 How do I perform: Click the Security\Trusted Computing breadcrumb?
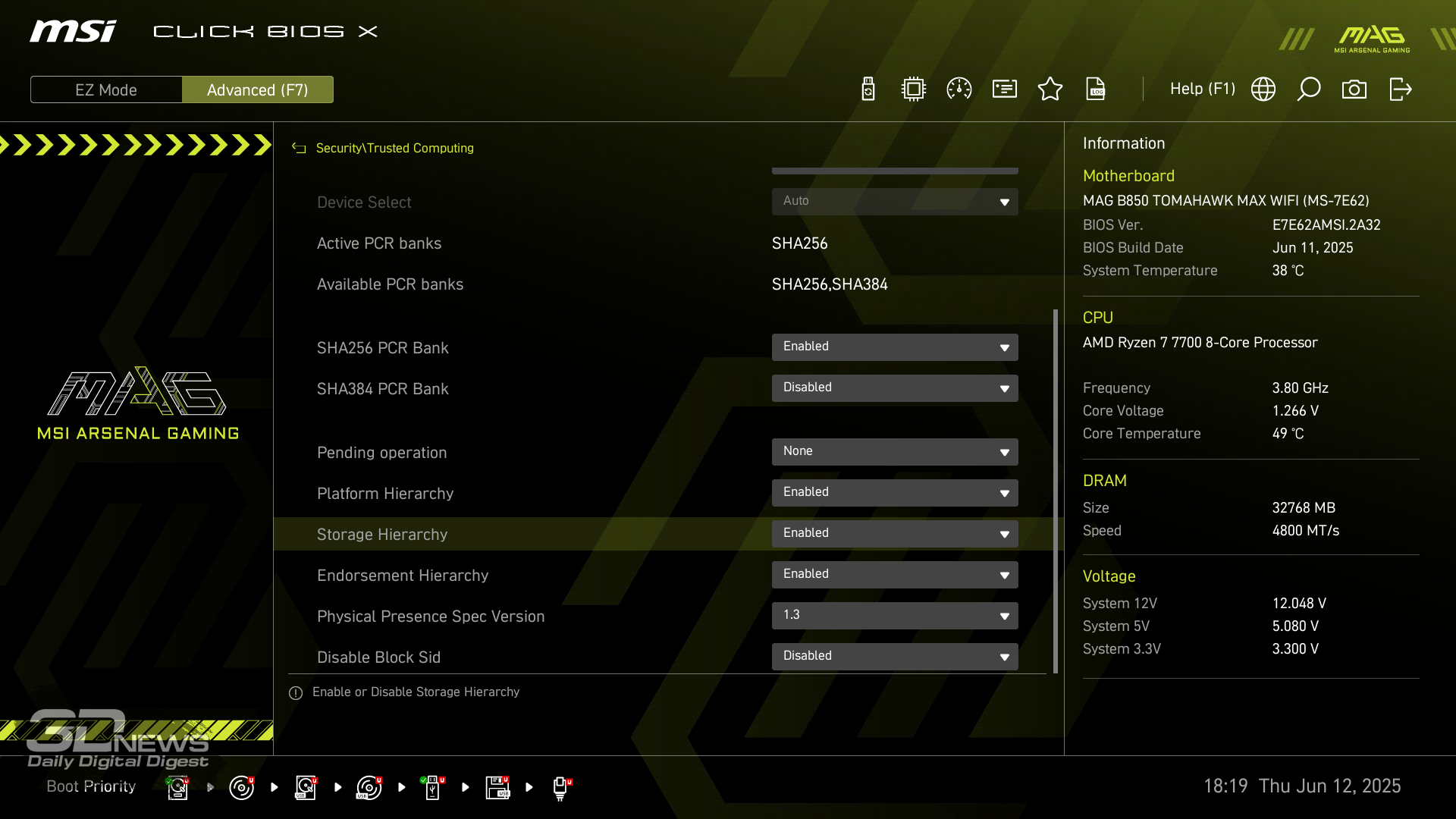click(394, 148)
